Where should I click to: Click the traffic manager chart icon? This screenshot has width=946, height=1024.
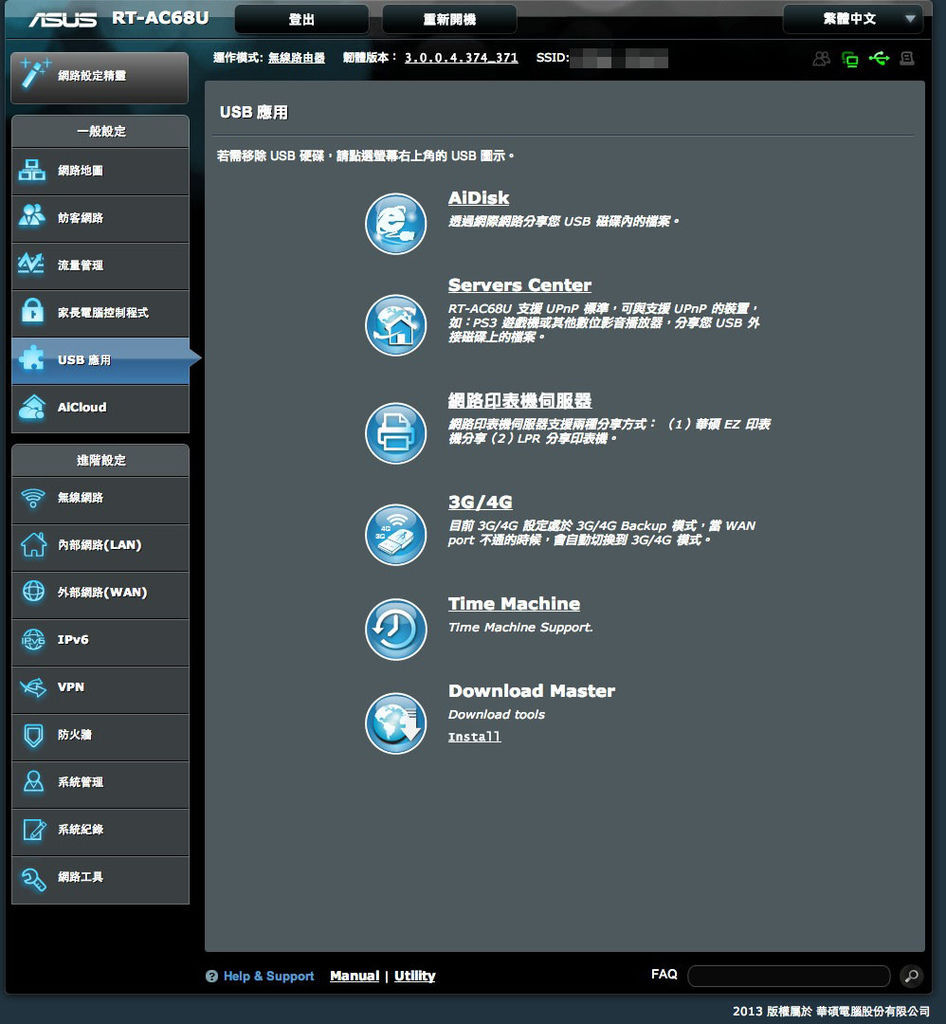click(31, 263)
